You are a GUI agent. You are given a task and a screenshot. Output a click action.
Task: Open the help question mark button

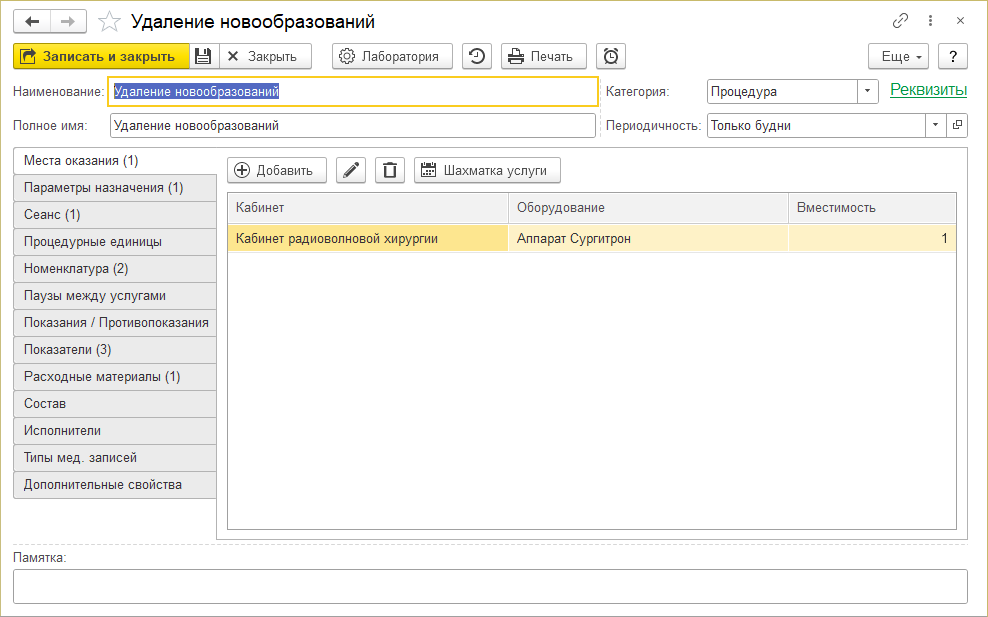pyautogui.click(x=953, y=56)
